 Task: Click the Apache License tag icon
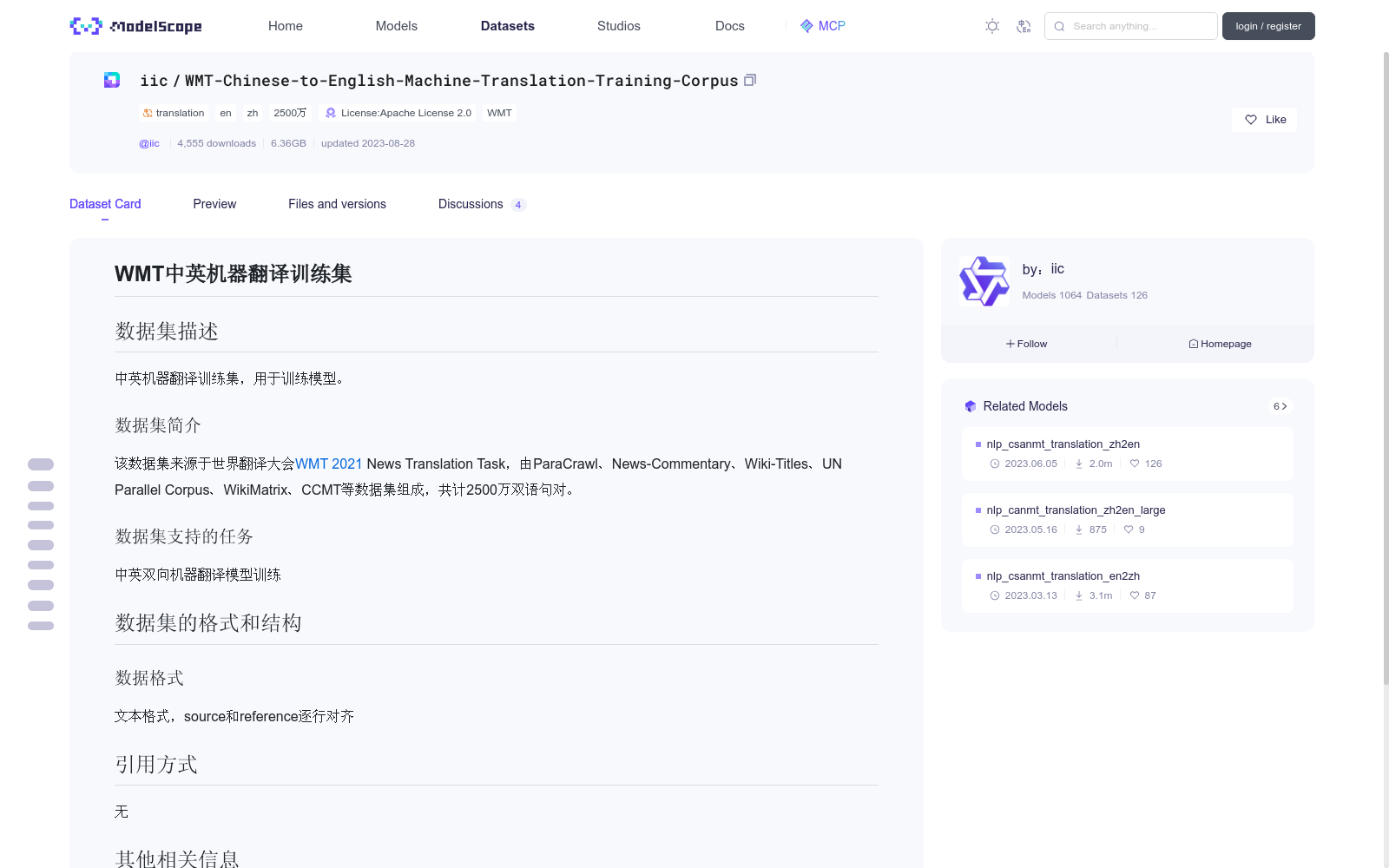point(331,113)
